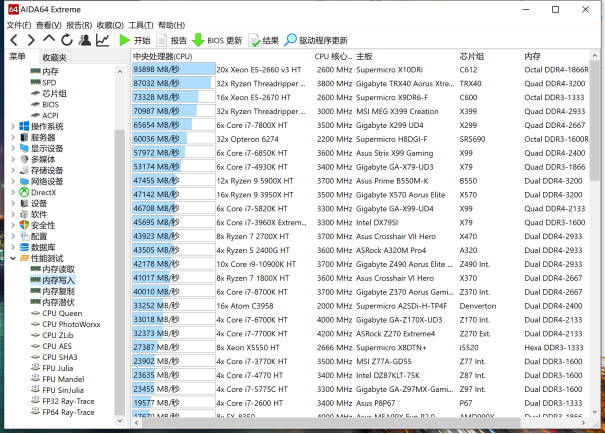Select the CPU AES benchmark icon

[35, 346]
